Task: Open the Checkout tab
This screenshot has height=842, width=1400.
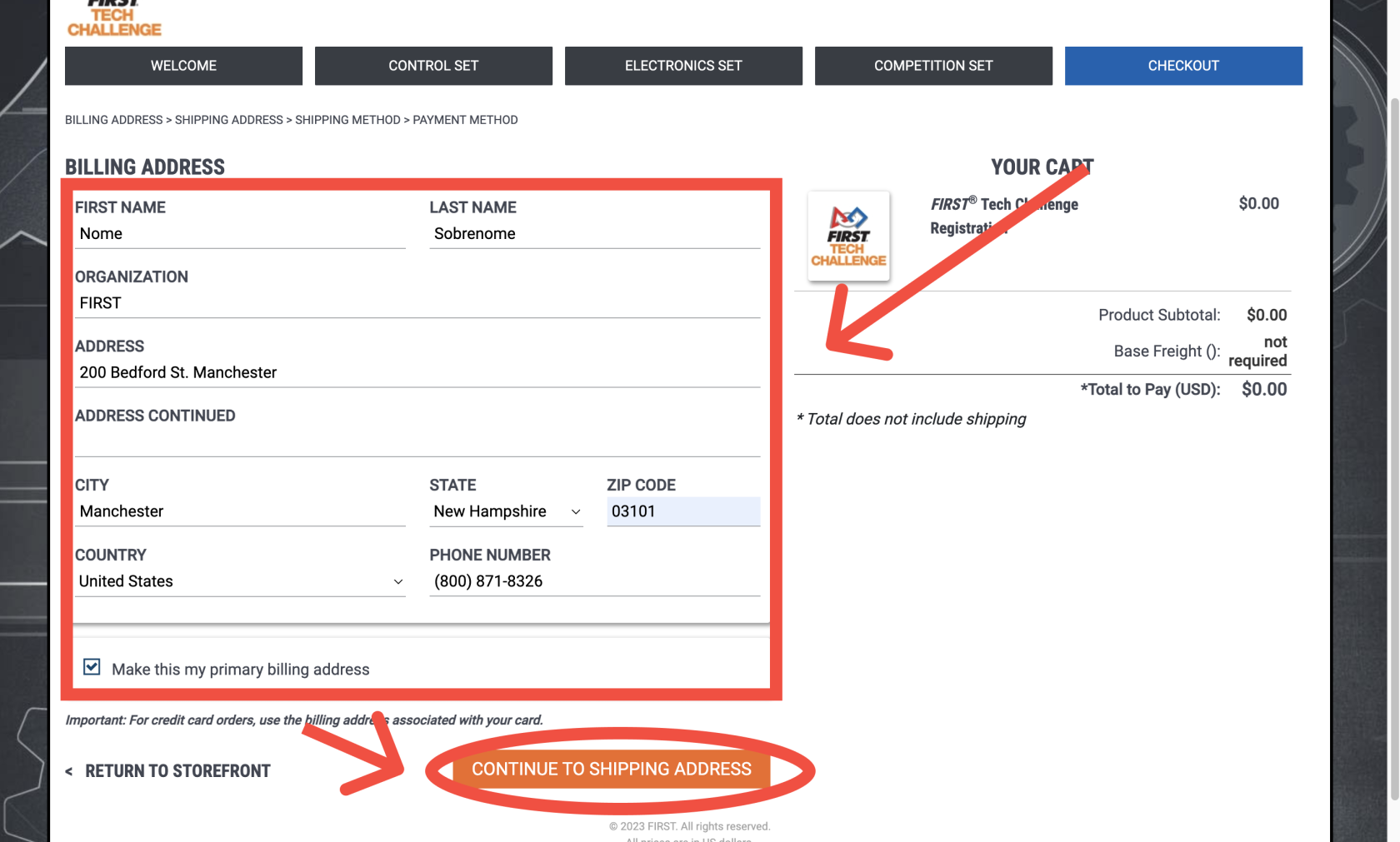Action: point(1183,66)
